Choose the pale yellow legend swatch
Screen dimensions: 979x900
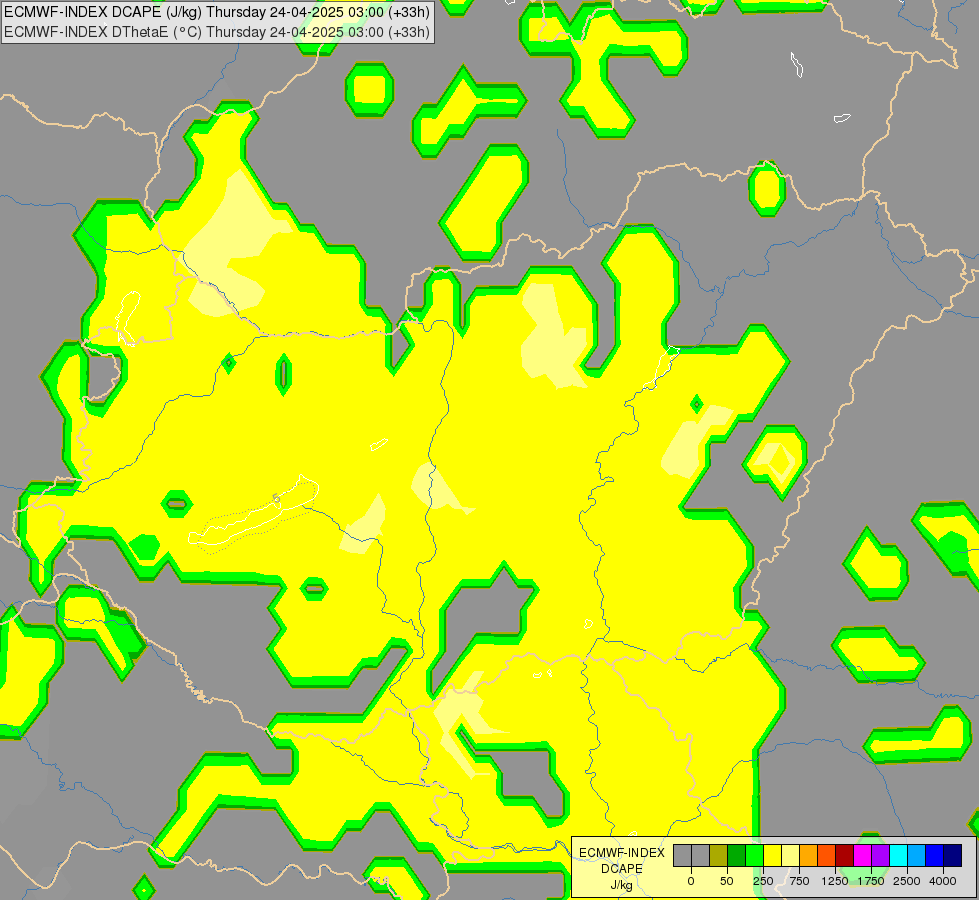click(790, 856)
